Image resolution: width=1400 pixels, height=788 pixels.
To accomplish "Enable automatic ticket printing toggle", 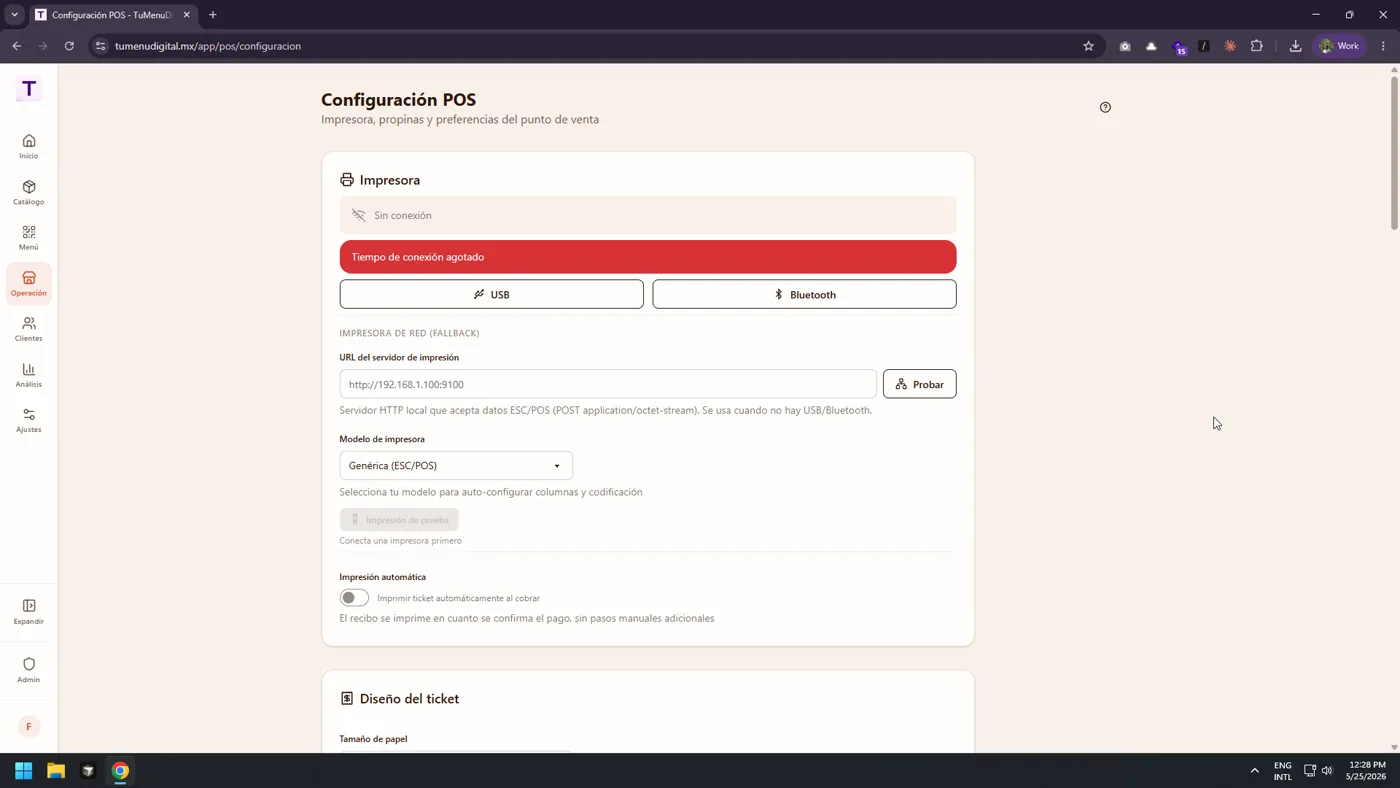I will (354, 598).
